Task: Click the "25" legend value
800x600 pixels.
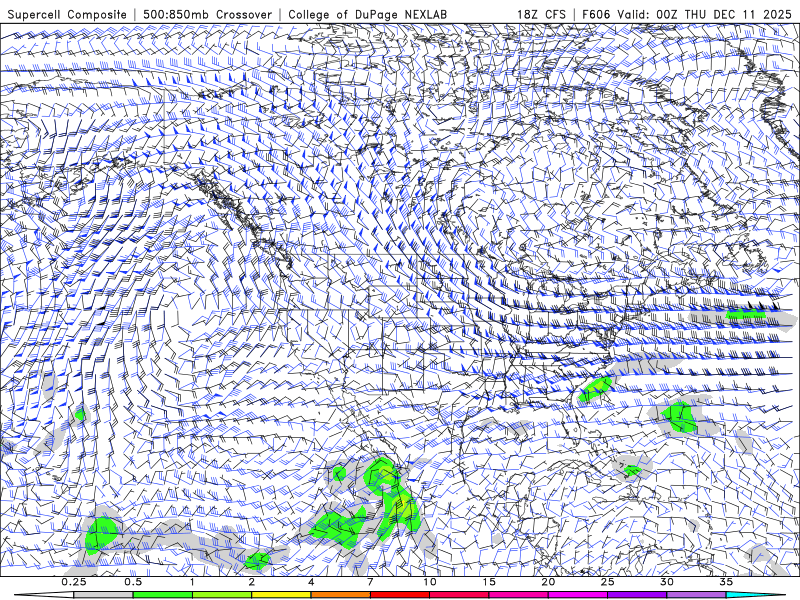Action: pyautogui.click(x=607, y=582)
